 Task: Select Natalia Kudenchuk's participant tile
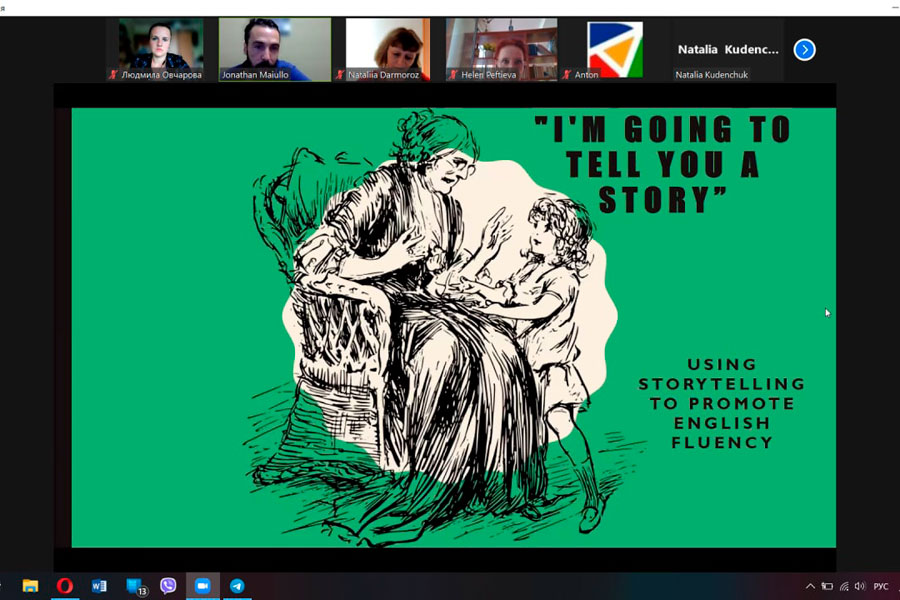727,48
